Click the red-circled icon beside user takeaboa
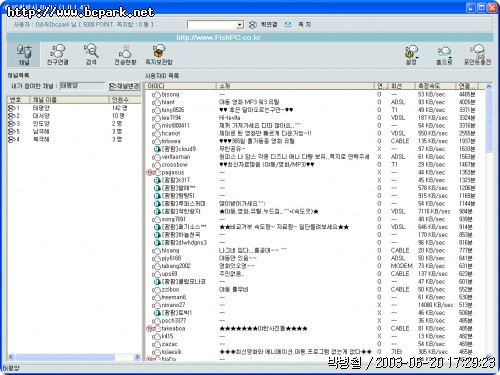 tap(150, 329)
